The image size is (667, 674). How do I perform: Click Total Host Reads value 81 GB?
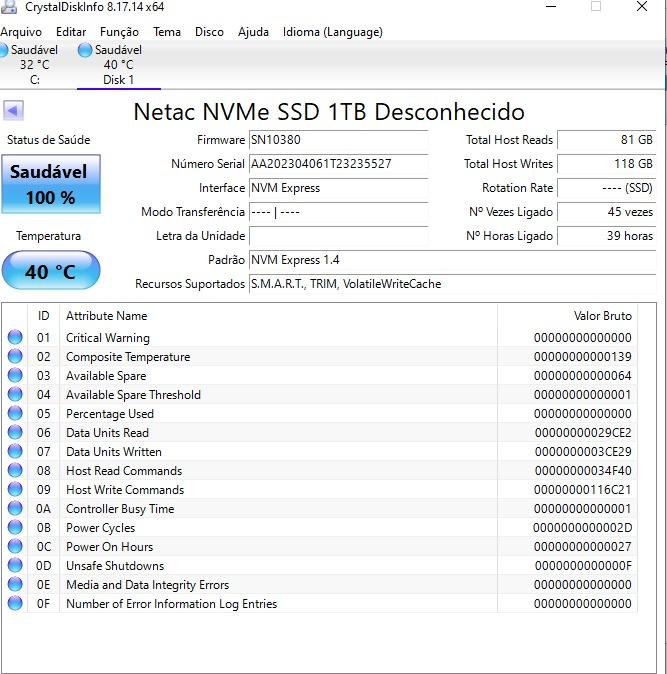(x=607, y=140)
